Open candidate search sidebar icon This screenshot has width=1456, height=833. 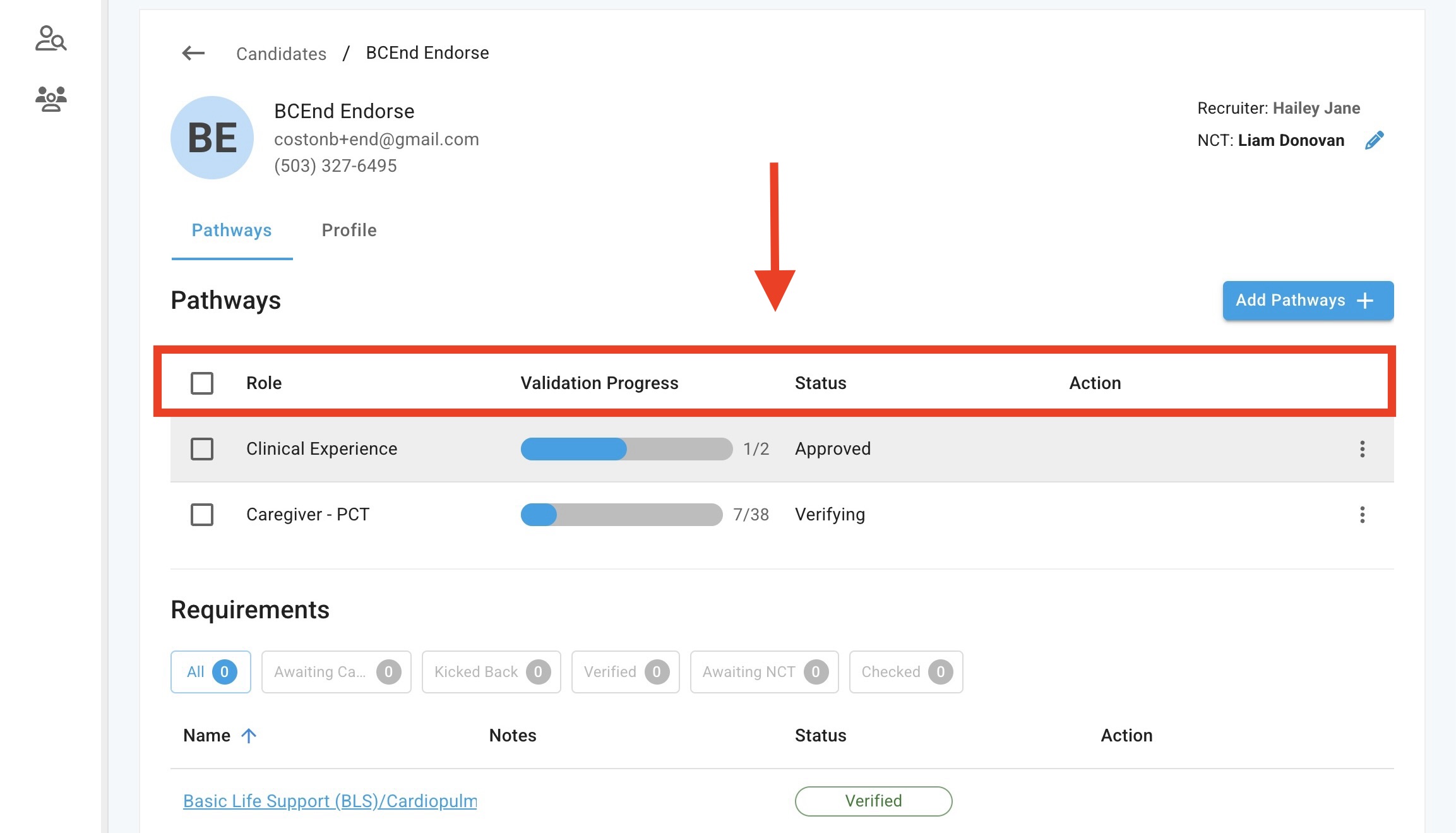pos(51,39)
